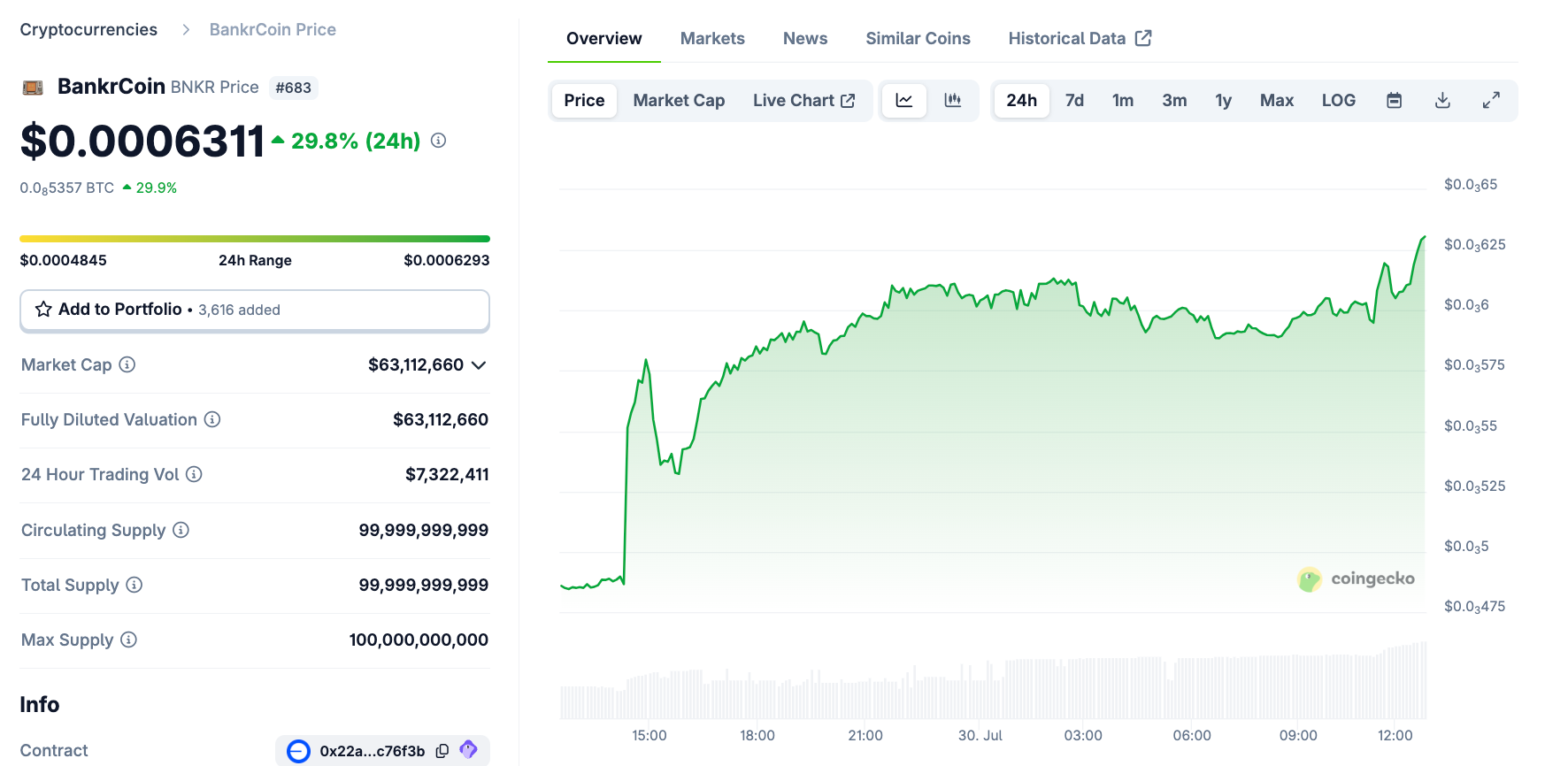Viewport: 1568px width, 766px height.
Task: Expand the chart to fullscreen
Action: [x=1491, y=101]
